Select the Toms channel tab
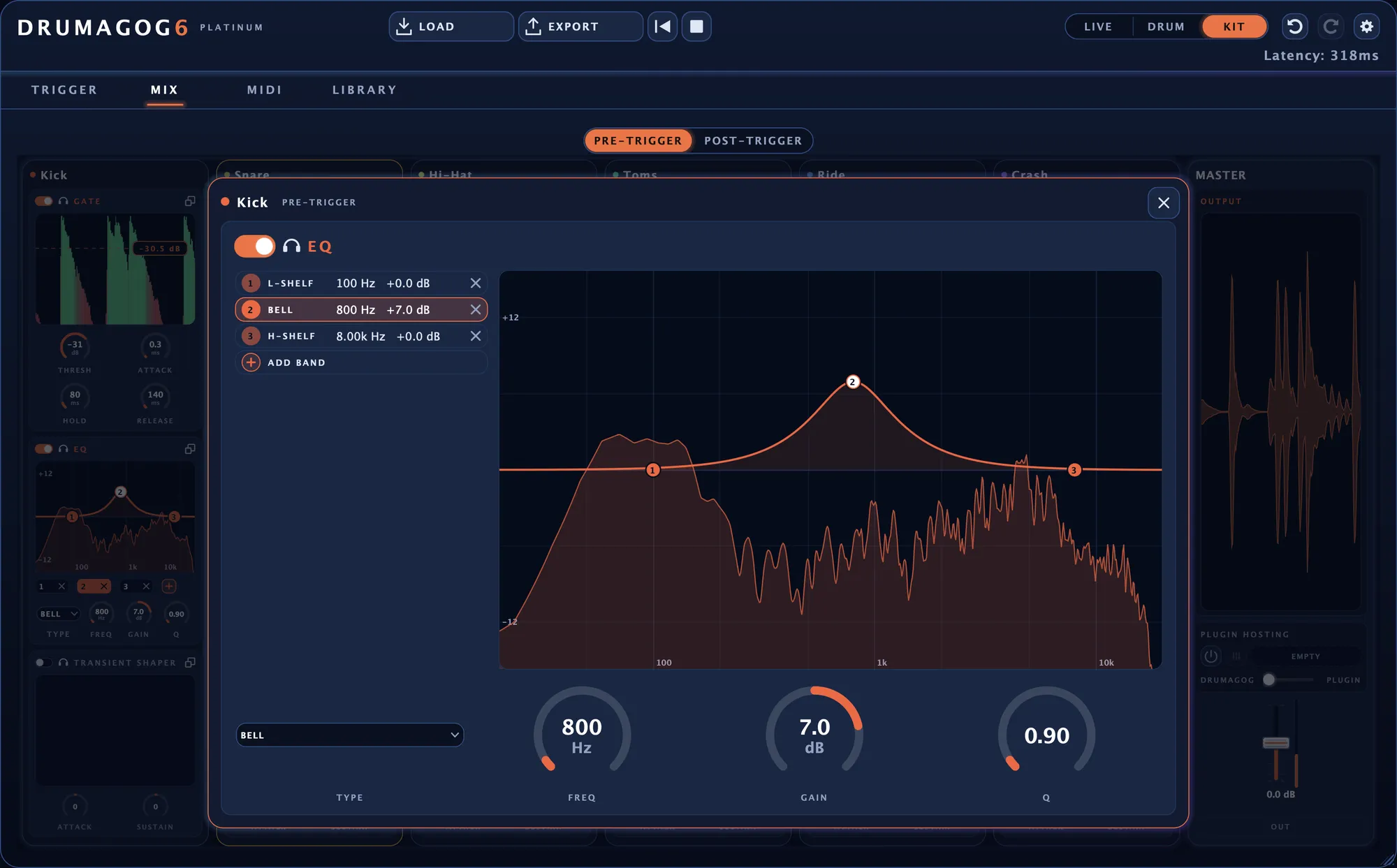This screenshot has width=1397, height=868. click(697, 170)
